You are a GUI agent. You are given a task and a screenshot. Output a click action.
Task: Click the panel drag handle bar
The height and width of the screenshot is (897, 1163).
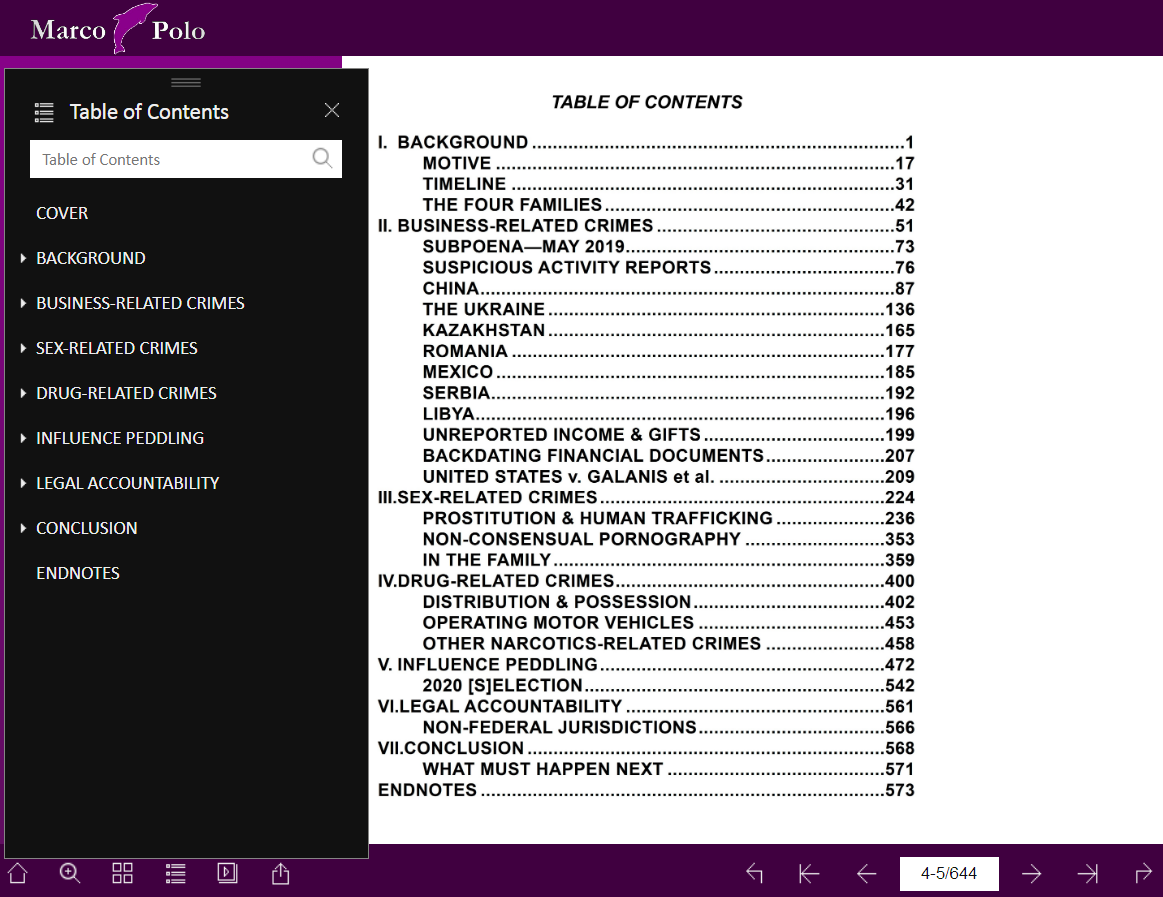point(185,82)
